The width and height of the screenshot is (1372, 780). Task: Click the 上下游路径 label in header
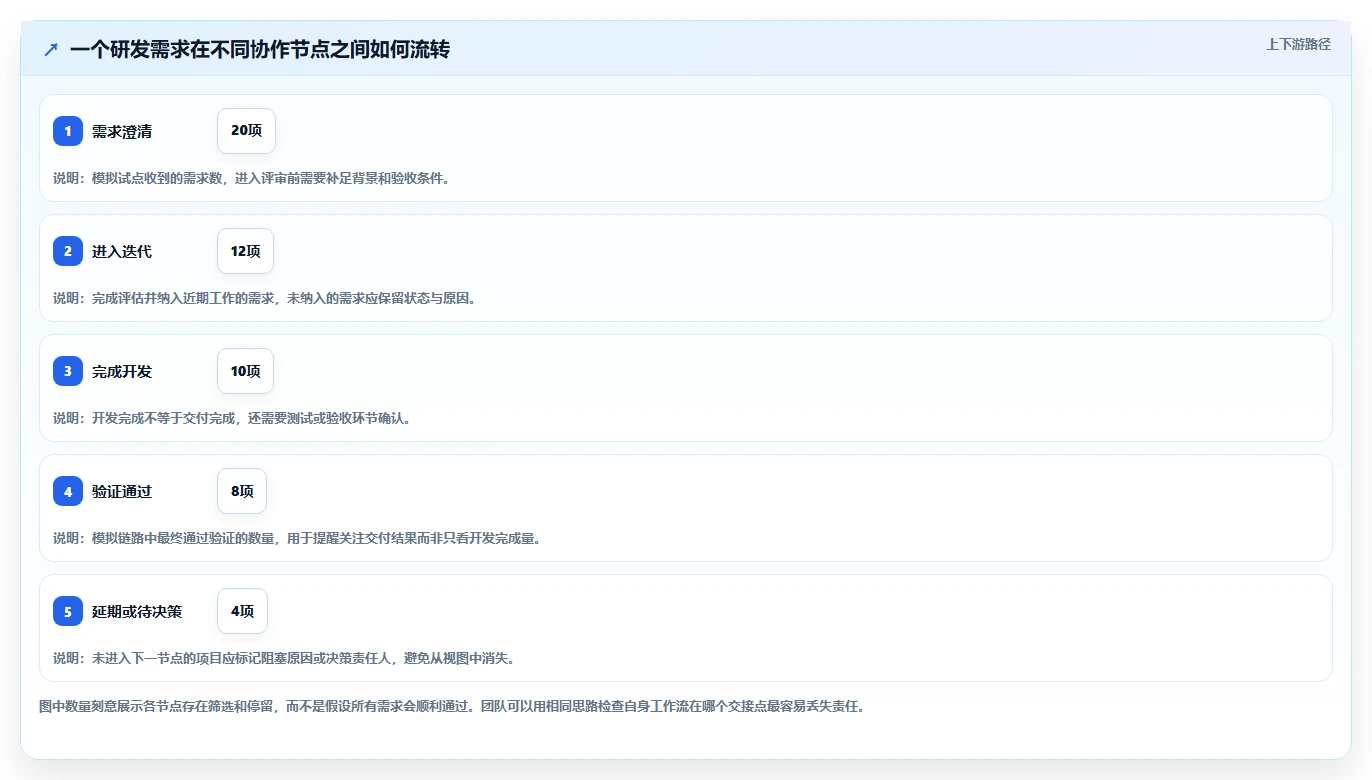[1298, 44]
